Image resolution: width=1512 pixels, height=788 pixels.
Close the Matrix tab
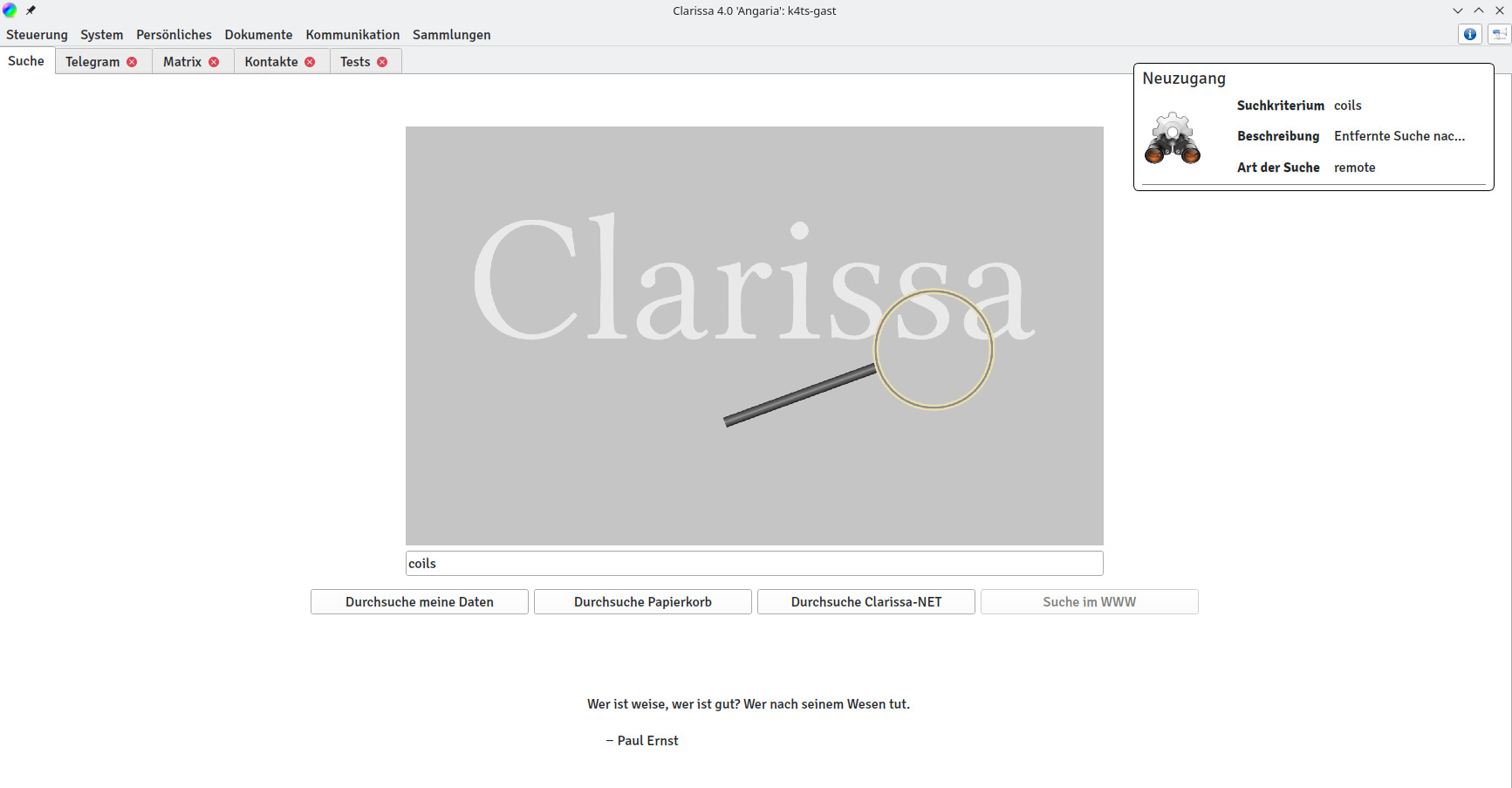[214, 62]
